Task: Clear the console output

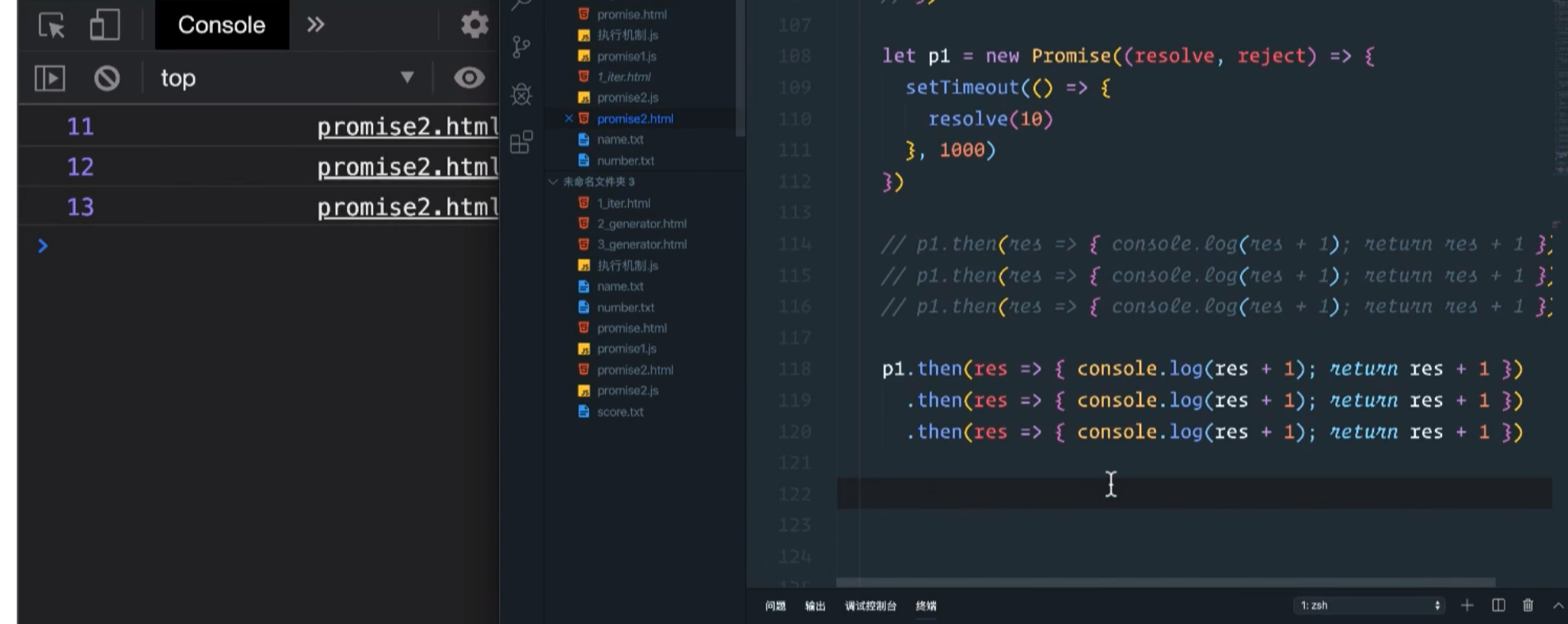Action: pos(107,78)
